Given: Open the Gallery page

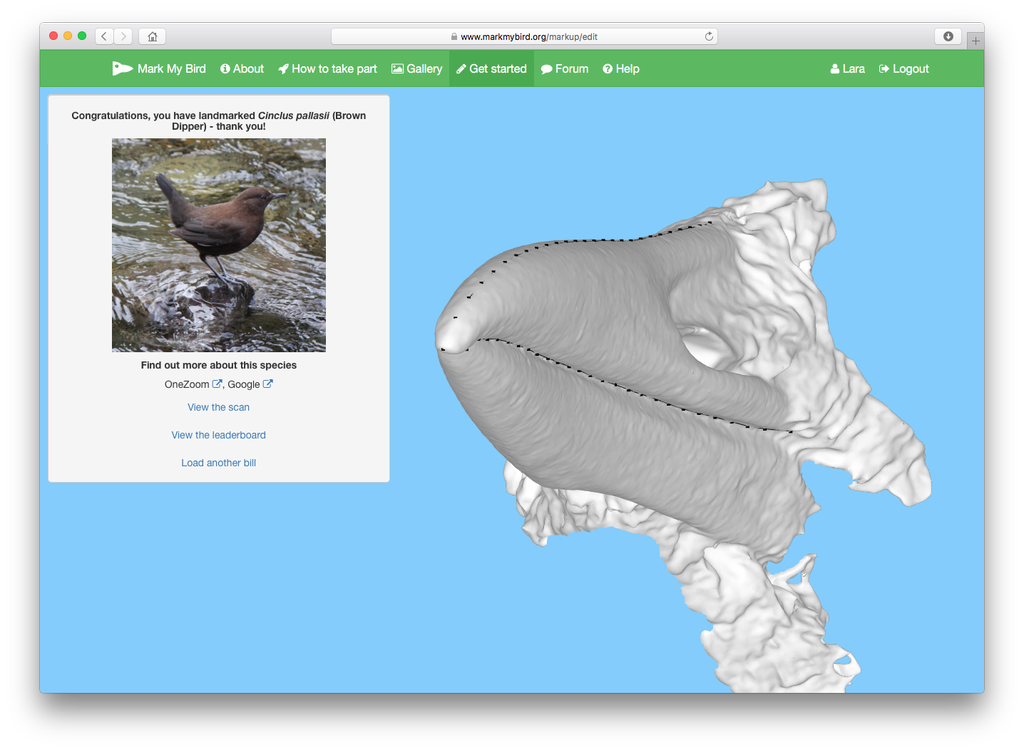Looking at the screenshot, I should click(417, 69).
